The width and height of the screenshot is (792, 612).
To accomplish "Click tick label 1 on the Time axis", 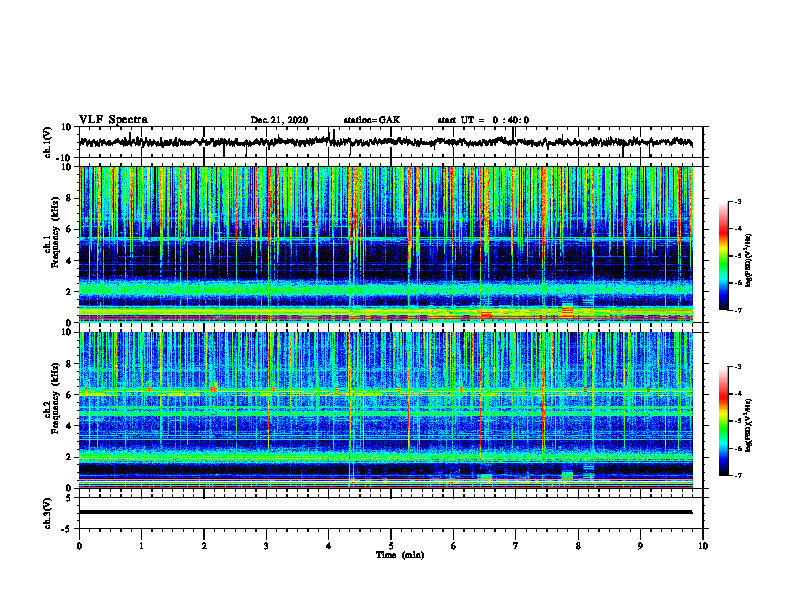I will click(141, 546).
